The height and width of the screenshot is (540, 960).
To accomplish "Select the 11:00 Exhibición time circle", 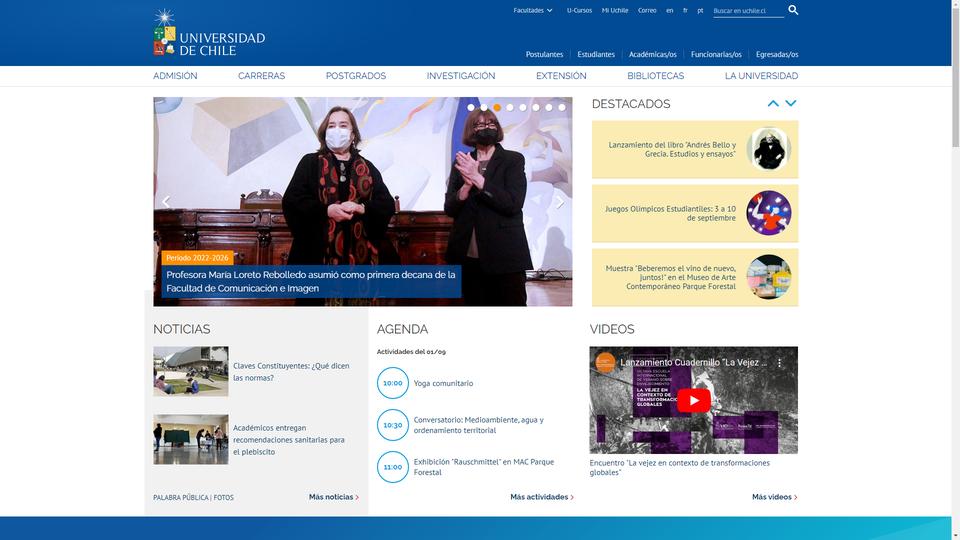I will tap(392, 467).
